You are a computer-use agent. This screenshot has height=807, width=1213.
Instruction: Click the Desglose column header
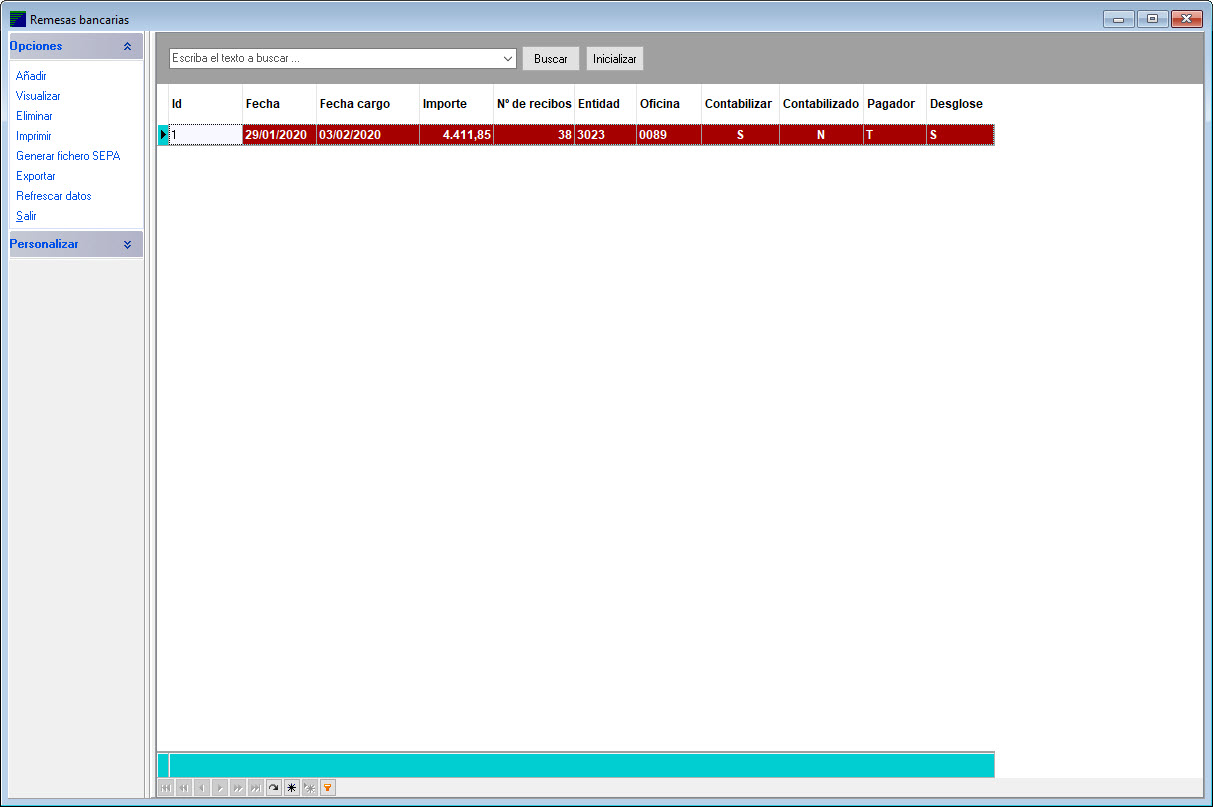(960, 104)
